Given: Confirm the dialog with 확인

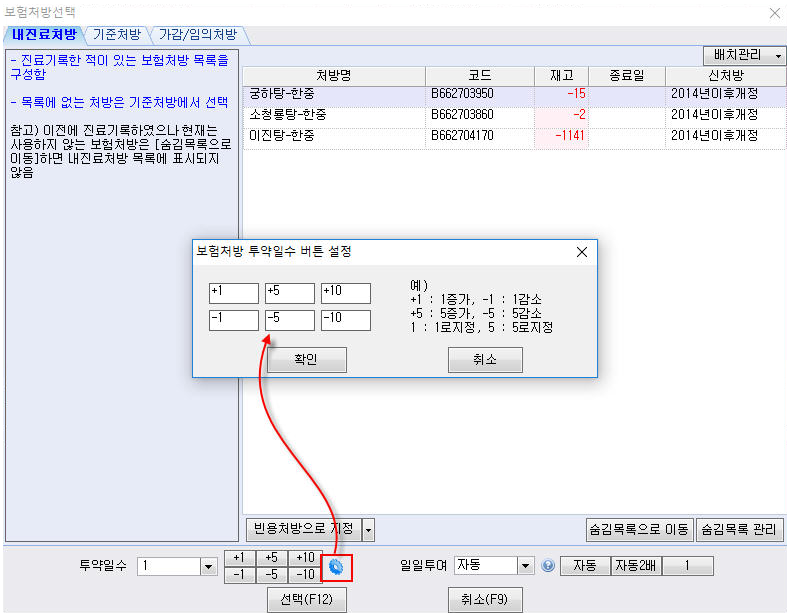Looking at the screenshot, I should (306, 360).
